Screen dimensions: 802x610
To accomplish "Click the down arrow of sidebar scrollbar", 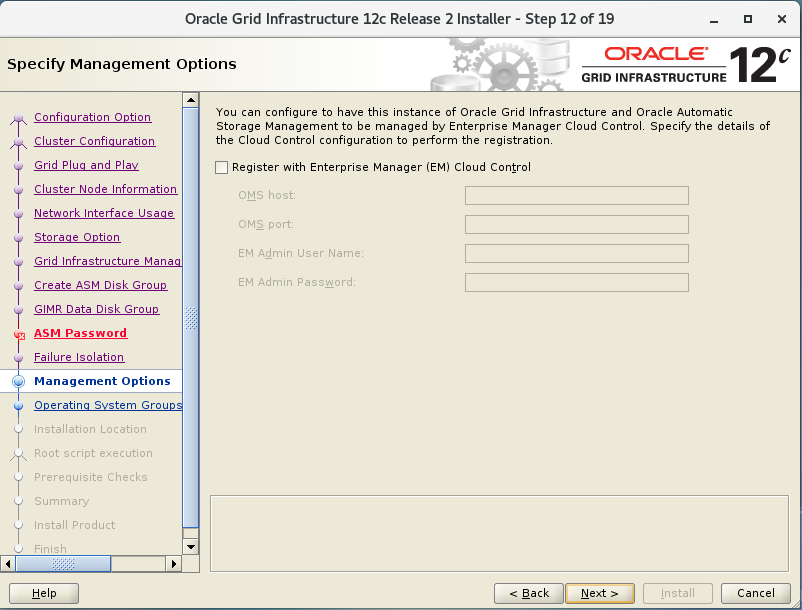I will (191, 547).
